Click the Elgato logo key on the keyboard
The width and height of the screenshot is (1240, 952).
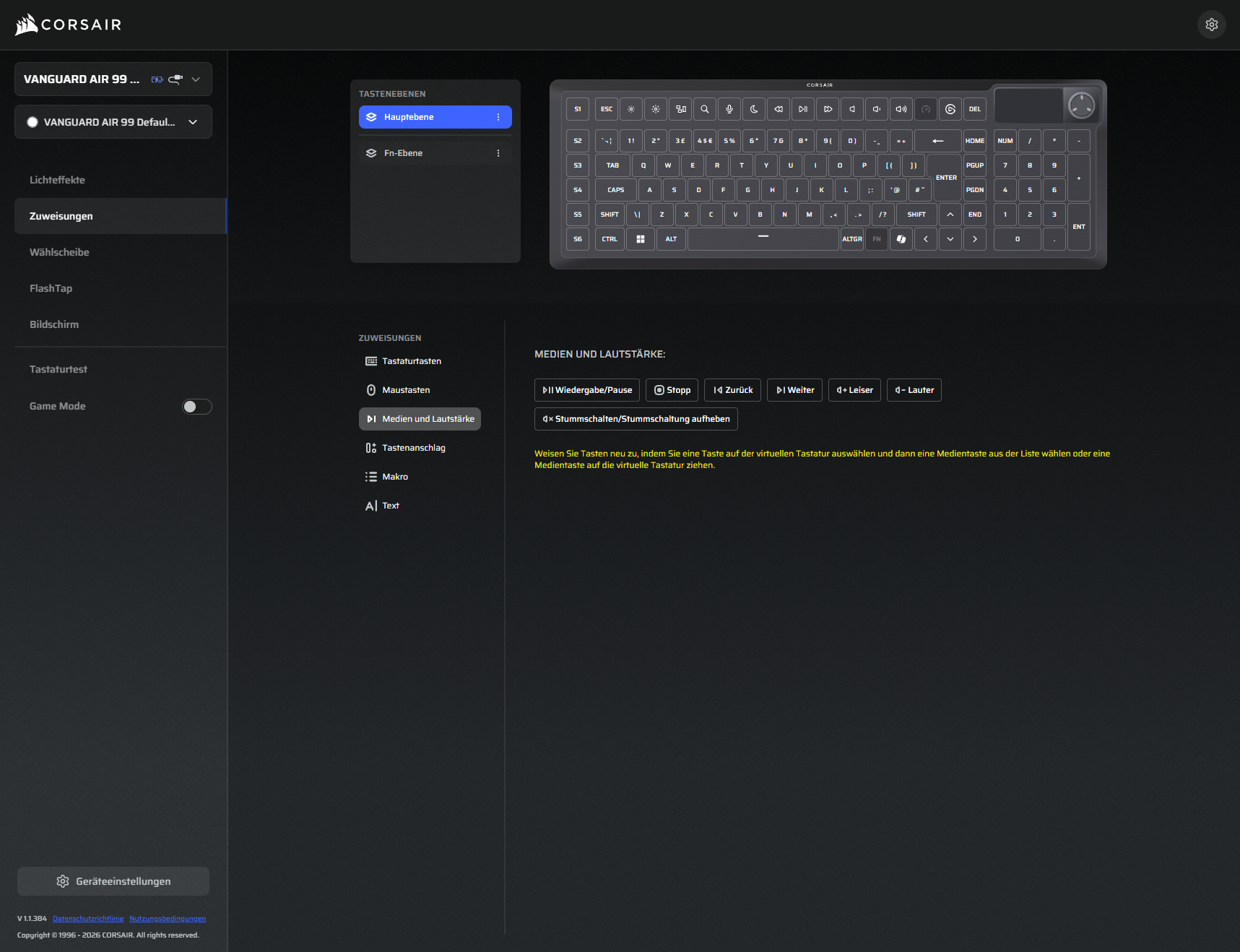950,109
